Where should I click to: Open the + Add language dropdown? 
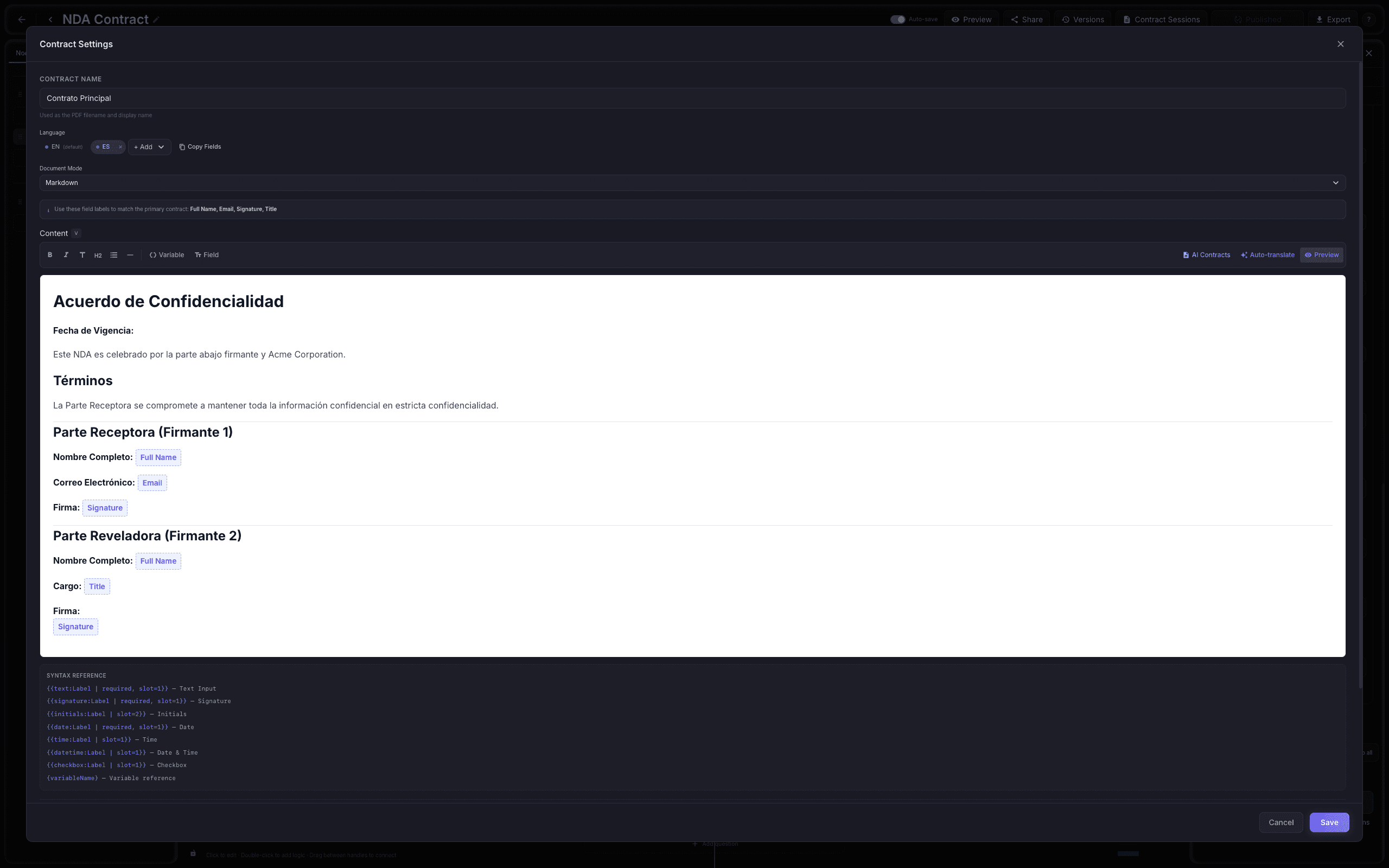pyautogui.click(x=149, y=147)
